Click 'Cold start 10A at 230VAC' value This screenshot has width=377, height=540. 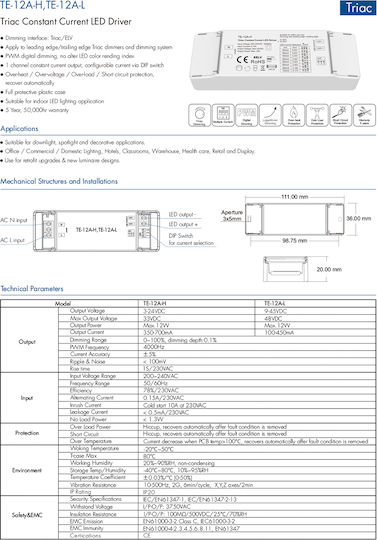click(175, 405)
